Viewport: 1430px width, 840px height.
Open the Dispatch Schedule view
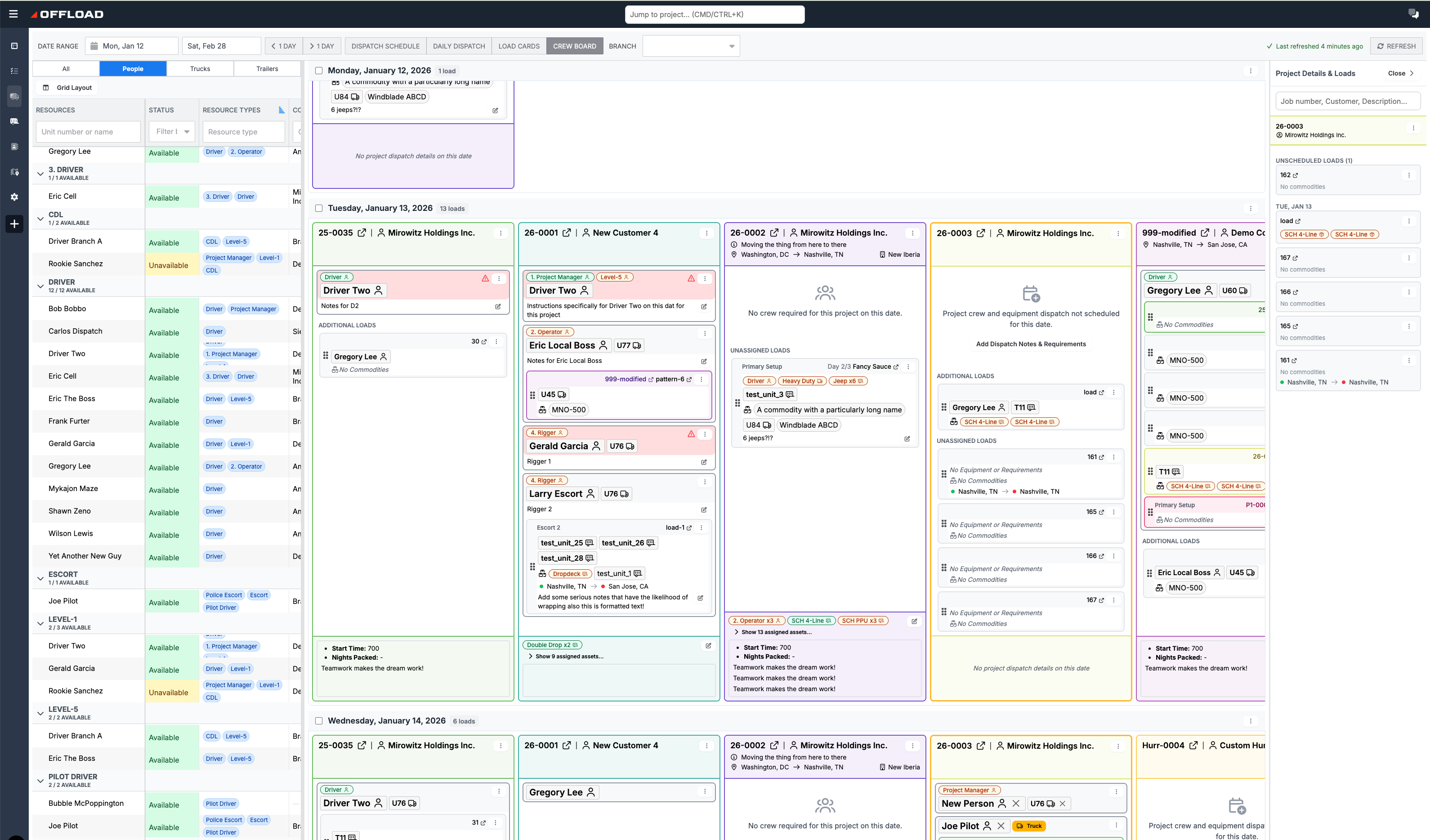click(385, 46)
